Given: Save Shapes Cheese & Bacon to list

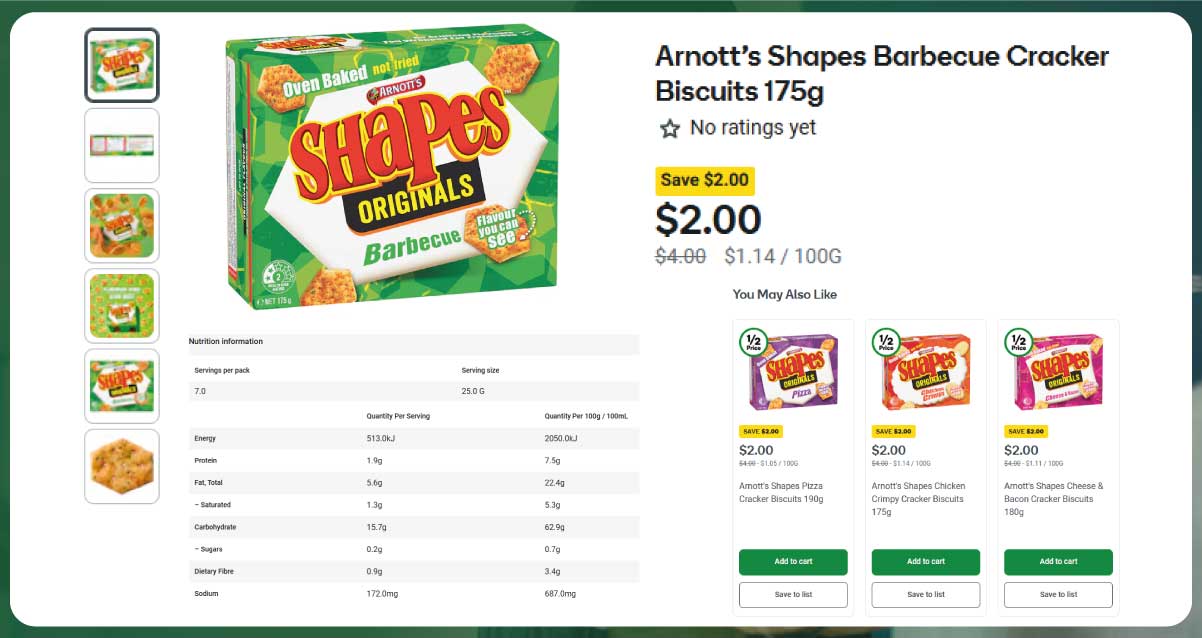Looking at the screenshot, I should [x=1058, y=595].
